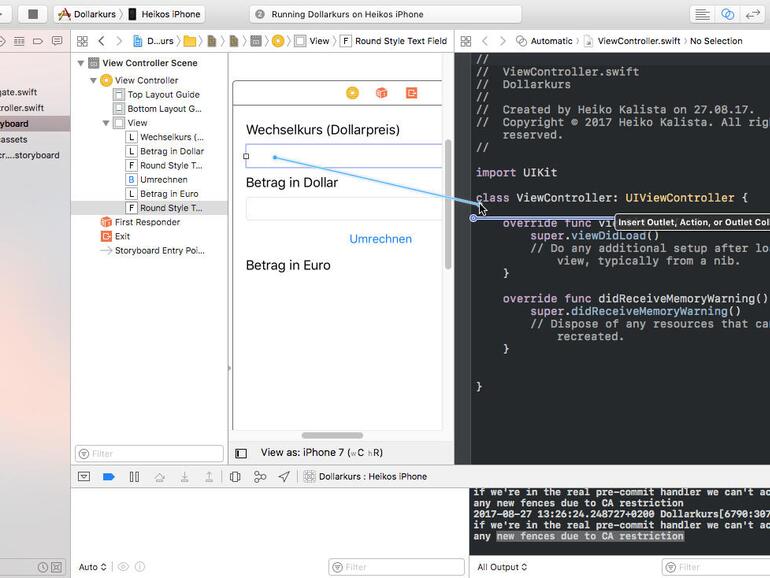Click the Exit icon in scene dock
The width and height of the screenshot is (770, 578).
411,93
